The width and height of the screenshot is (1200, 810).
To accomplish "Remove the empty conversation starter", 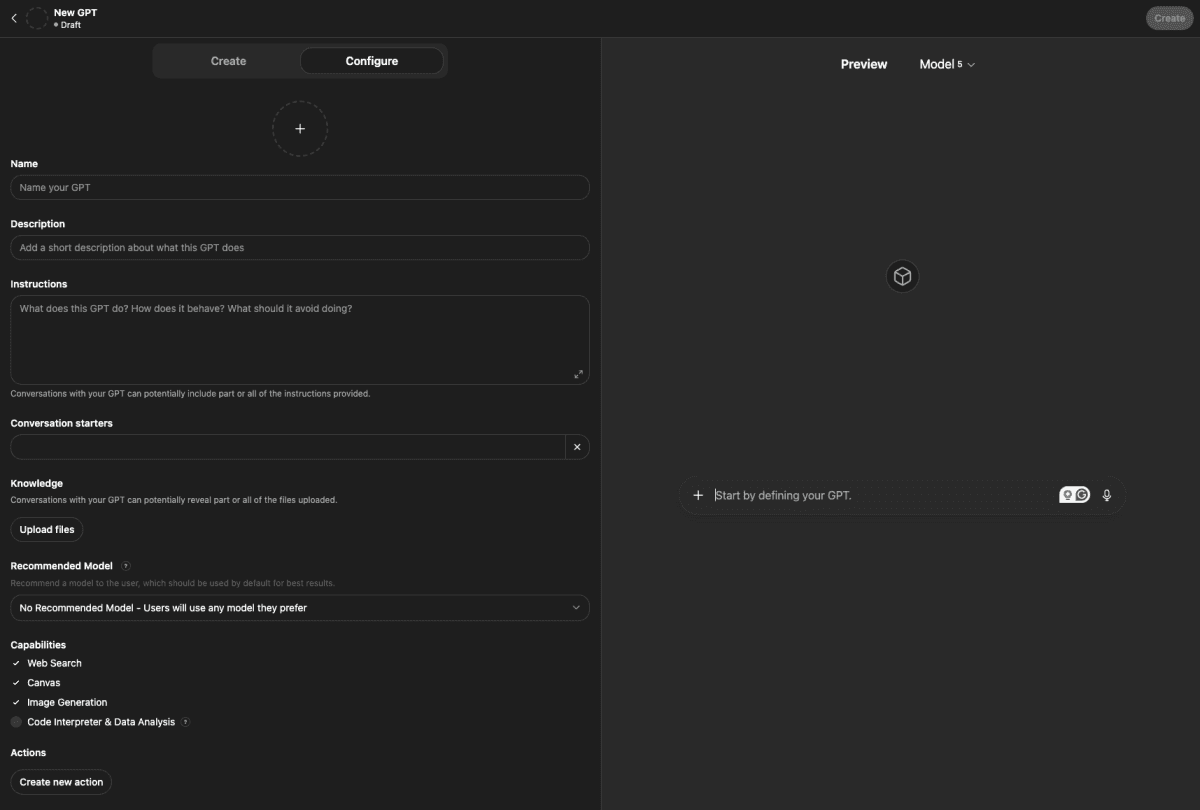I will (x=577, y=447).
